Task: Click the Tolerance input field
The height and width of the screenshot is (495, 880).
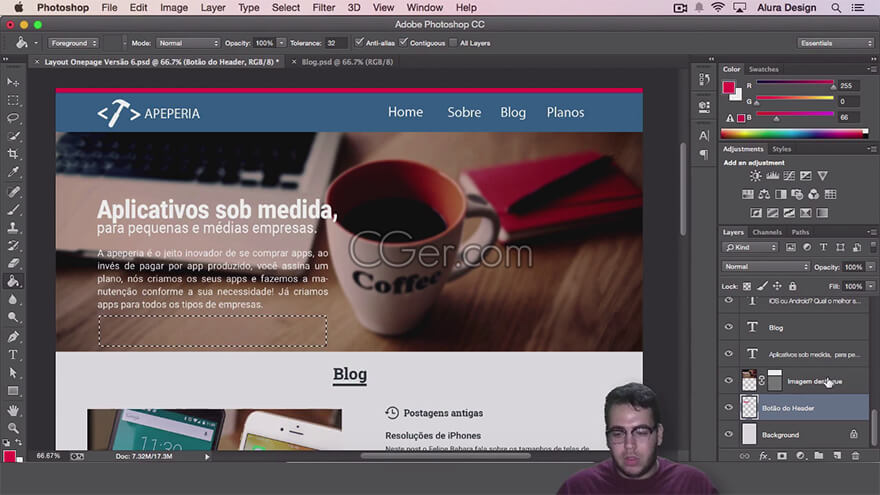Action: (x=336, y=43)
